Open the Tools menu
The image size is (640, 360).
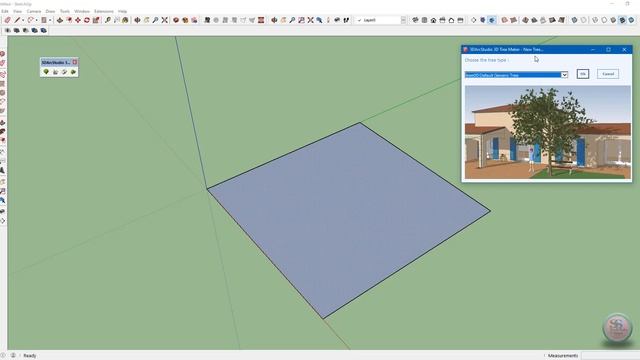64,11
